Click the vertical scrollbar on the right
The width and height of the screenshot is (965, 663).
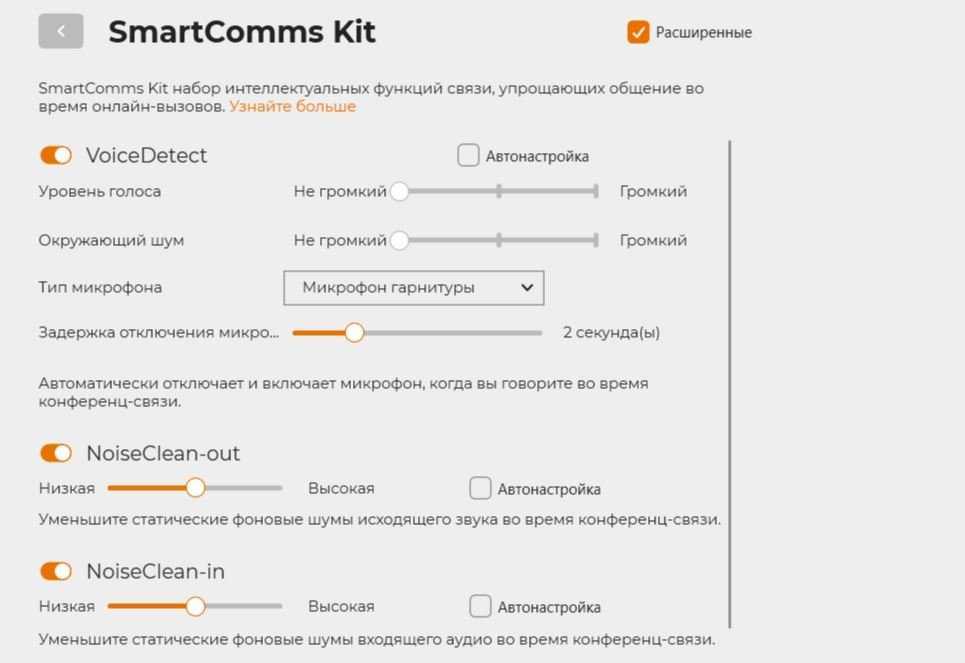731,380
